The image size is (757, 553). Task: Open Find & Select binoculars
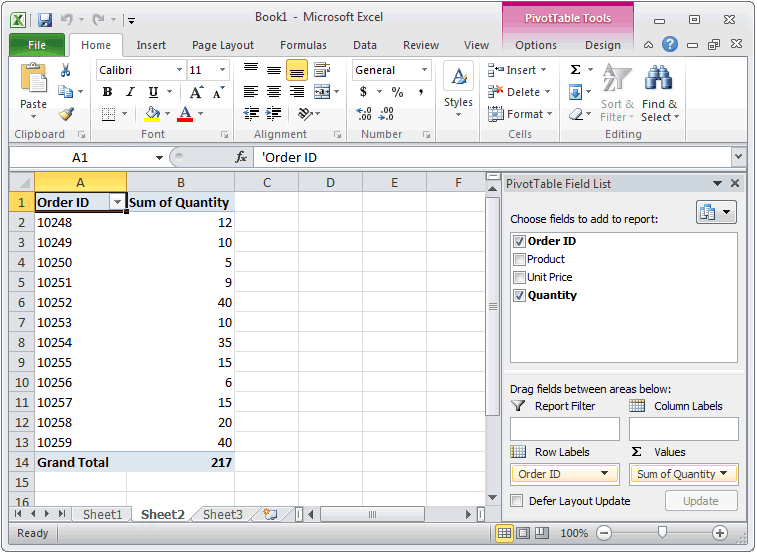point(659,92)
